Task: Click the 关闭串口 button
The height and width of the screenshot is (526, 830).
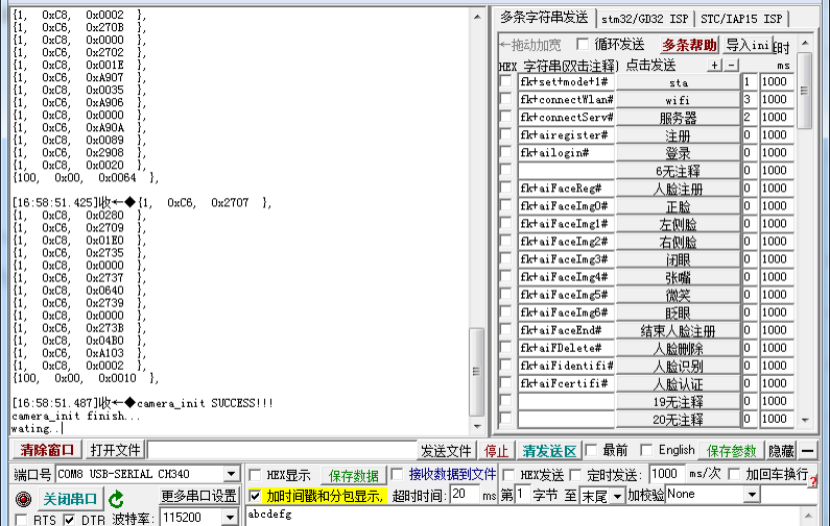Action: click(x=70, y=499)
